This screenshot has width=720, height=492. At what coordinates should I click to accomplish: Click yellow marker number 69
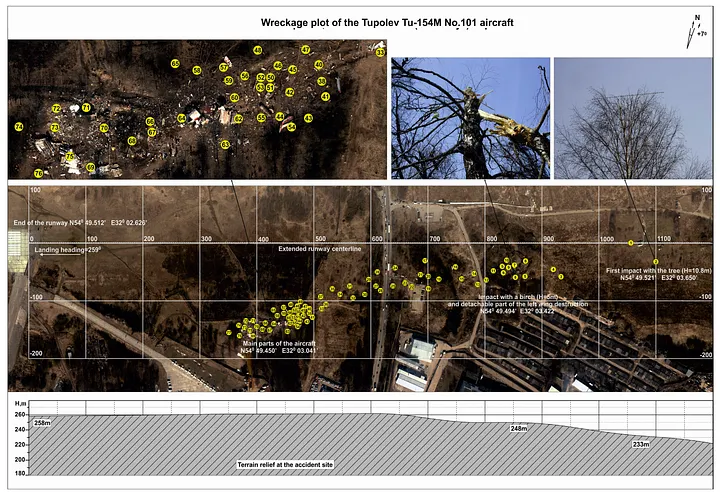(90, 168)
